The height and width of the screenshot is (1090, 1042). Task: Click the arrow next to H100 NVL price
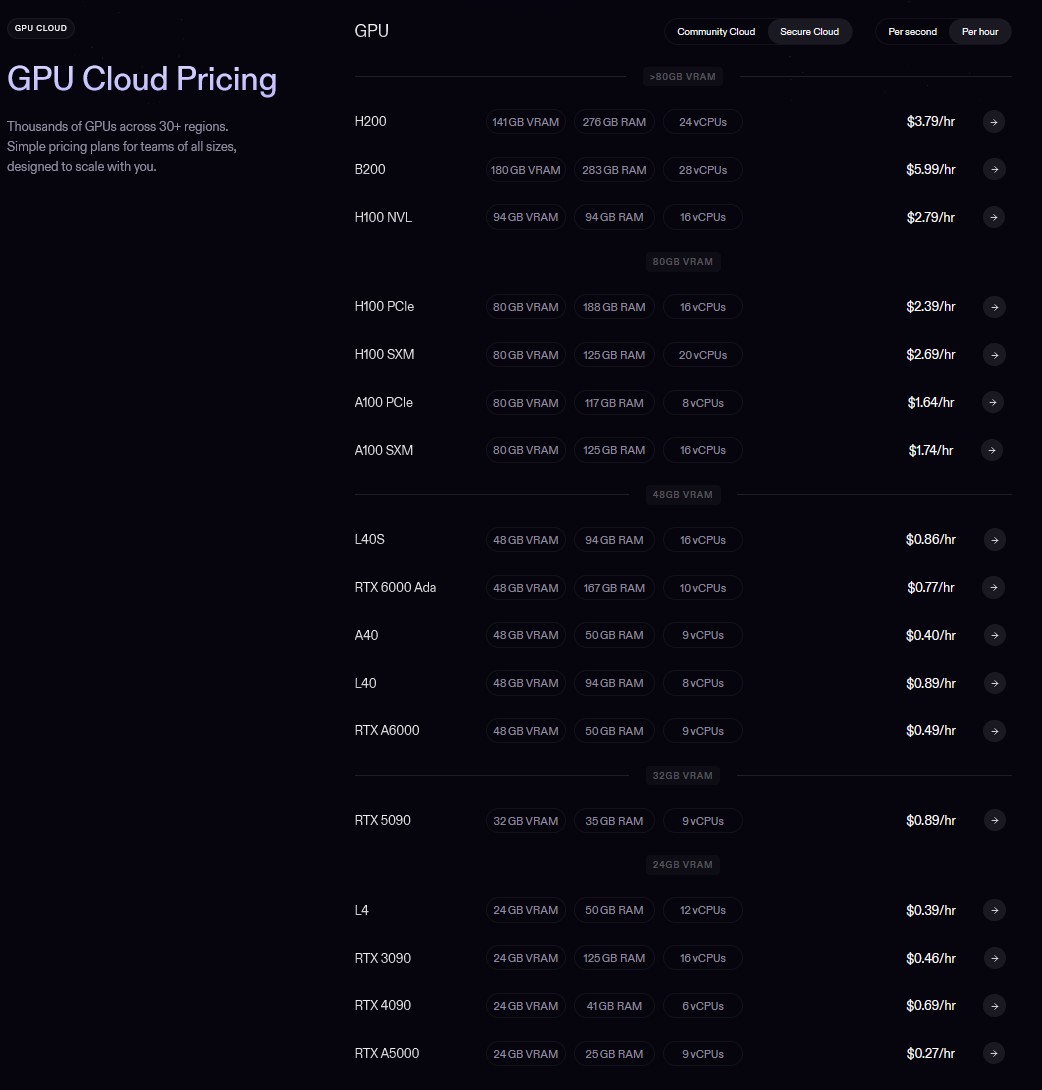click(x=994, y=217)
